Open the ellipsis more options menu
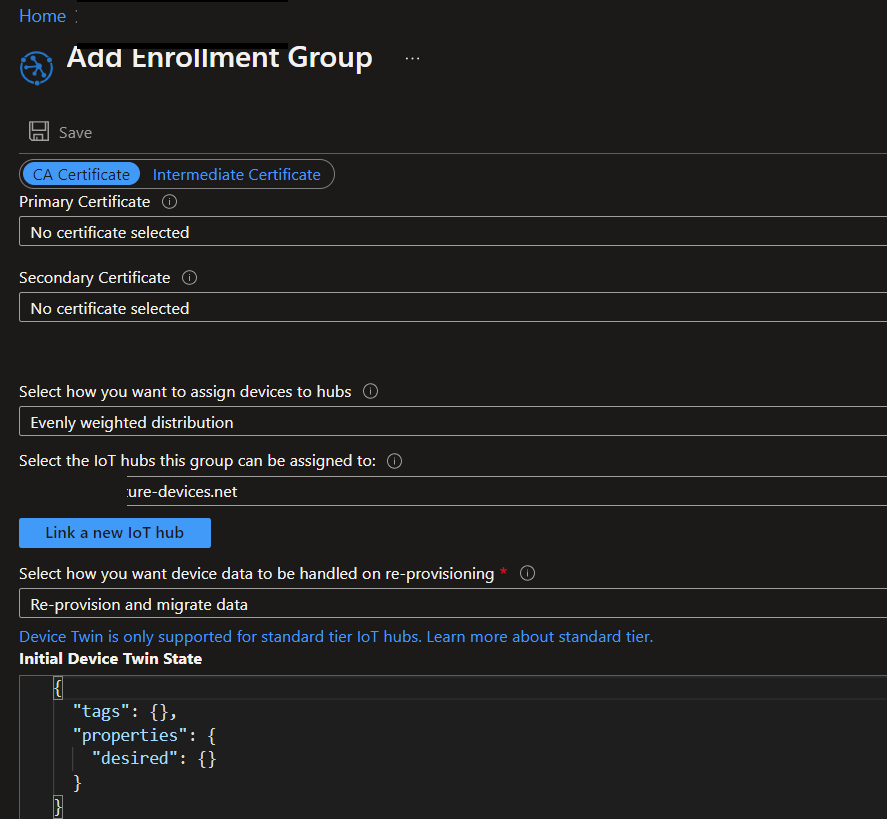Screen dimensions: 887x819 [412, 58]
